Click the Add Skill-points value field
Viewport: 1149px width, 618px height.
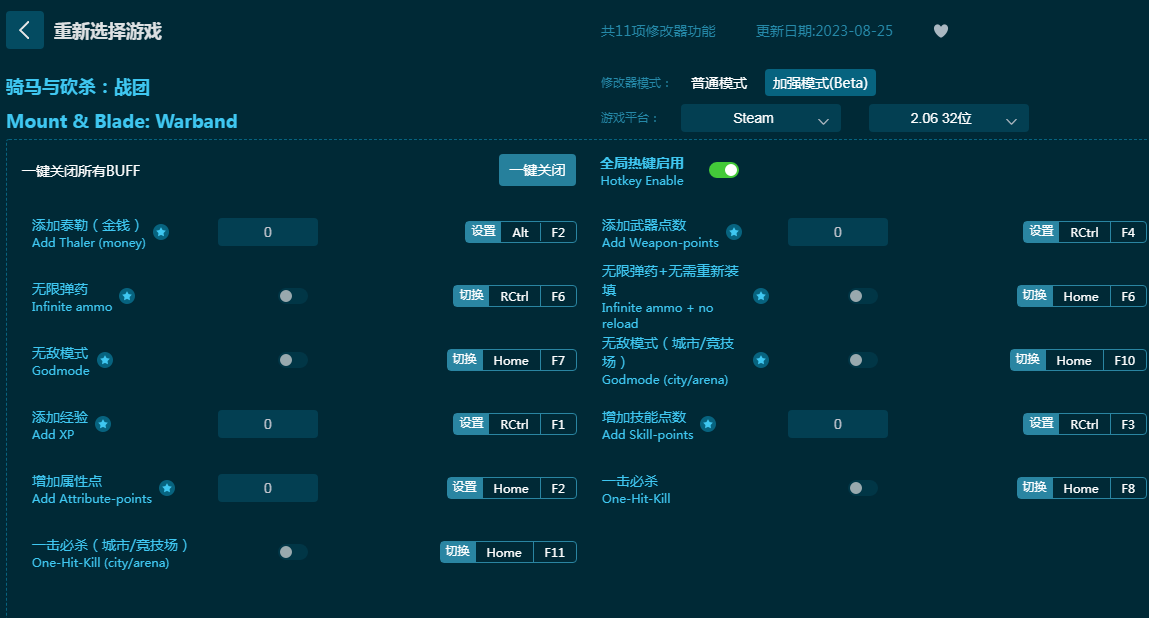838,424
